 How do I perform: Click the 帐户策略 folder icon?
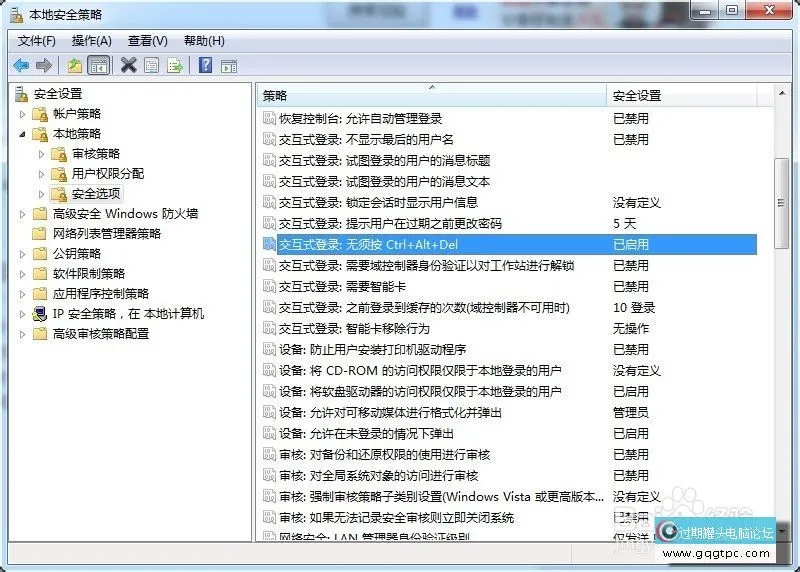tap(40, 114)
